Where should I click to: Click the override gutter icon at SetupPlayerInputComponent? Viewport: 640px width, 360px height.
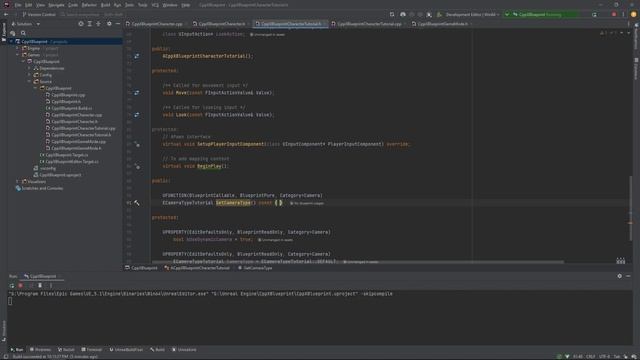[x=137, y=144]
